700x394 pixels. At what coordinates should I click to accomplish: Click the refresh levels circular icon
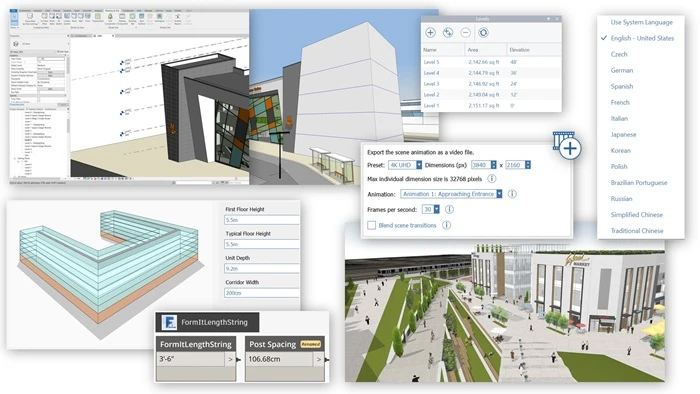483,33
